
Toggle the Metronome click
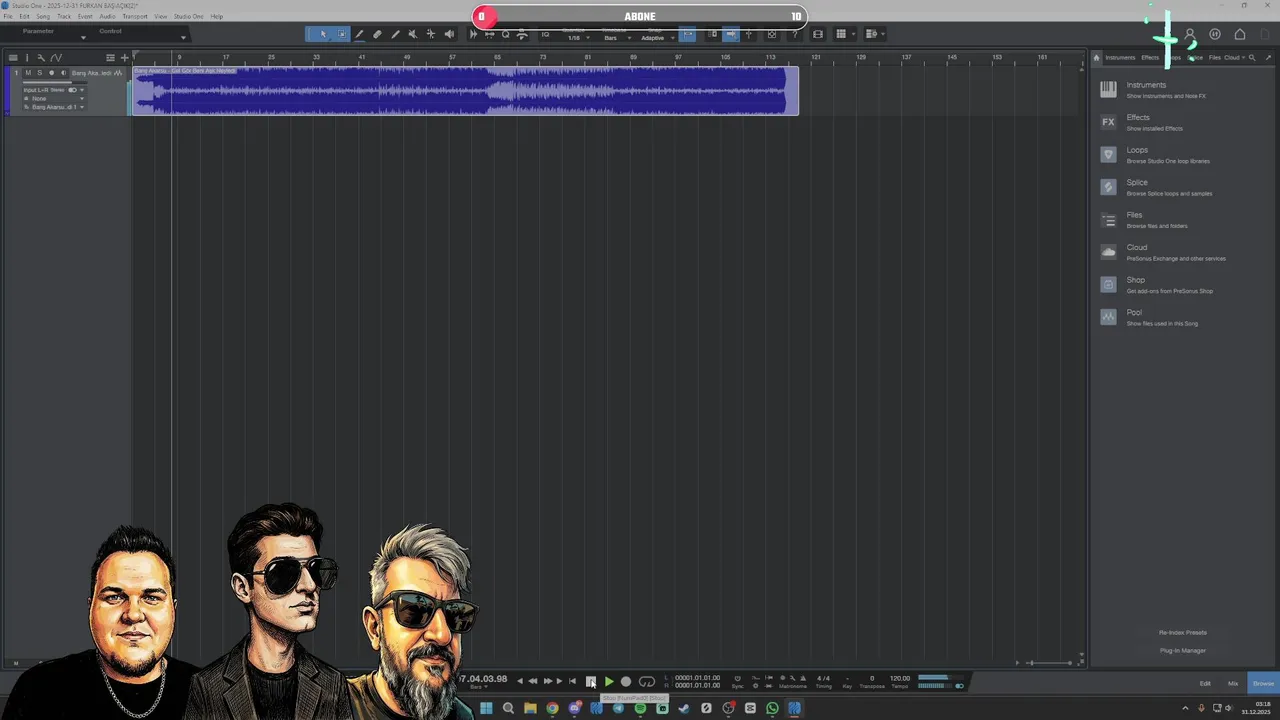pos(803,678)
